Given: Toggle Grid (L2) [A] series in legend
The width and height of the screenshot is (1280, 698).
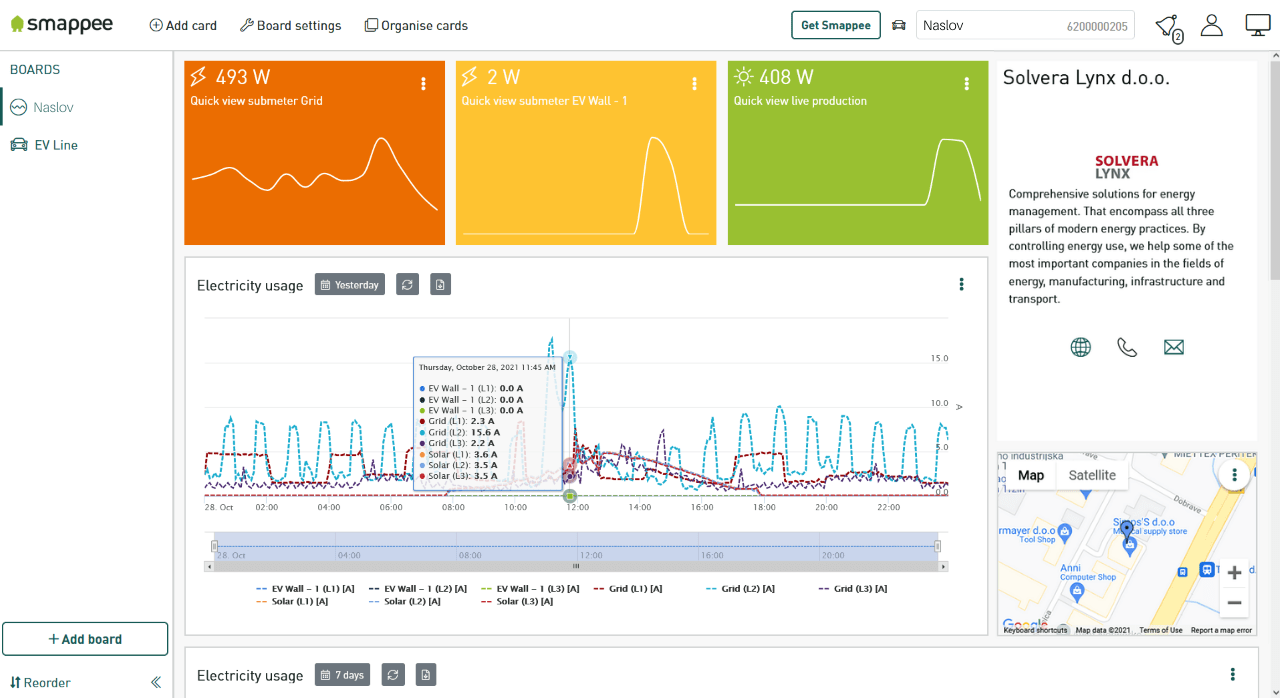Looking at the screenshot, I should tap(740, 589).
